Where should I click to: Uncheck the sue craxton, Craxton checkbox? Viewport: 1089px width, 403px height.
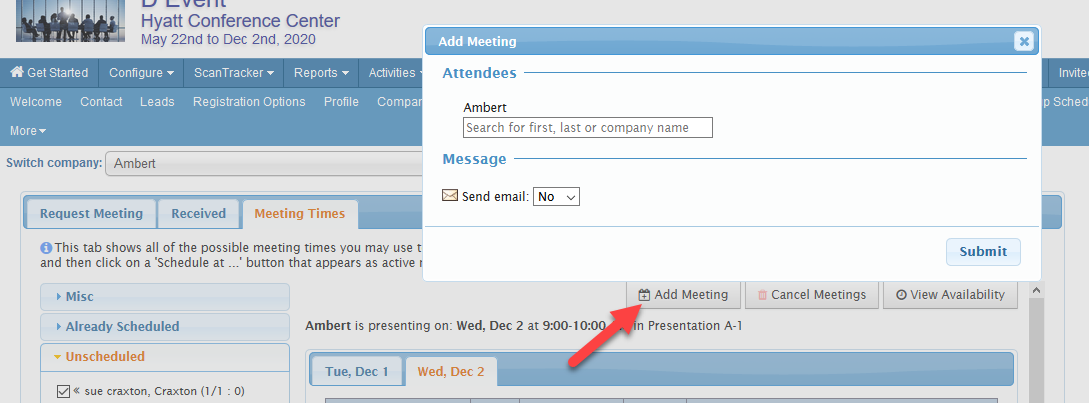point(64,391)
